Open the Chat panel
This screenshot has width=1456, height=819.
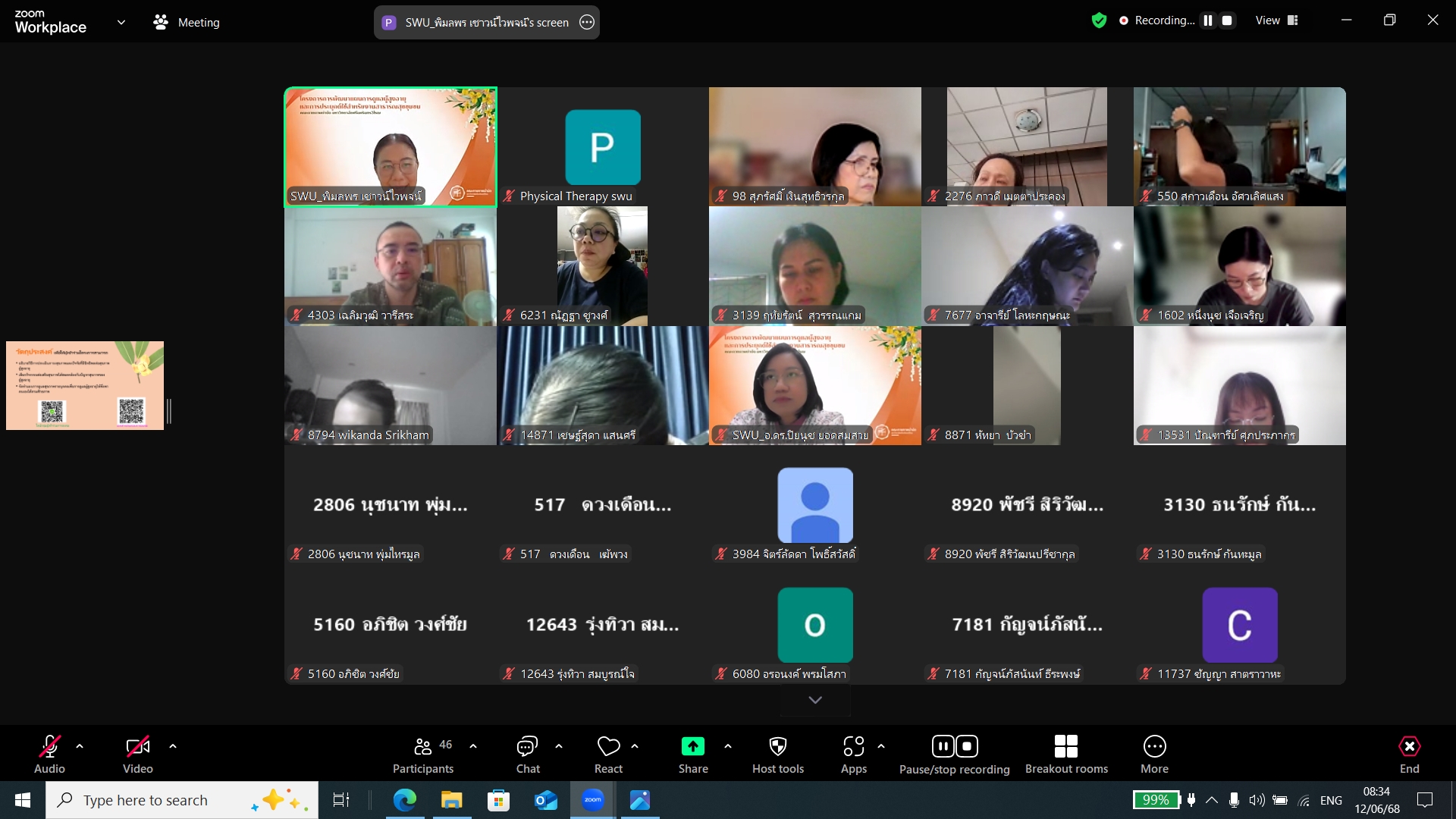coord(528,755)
